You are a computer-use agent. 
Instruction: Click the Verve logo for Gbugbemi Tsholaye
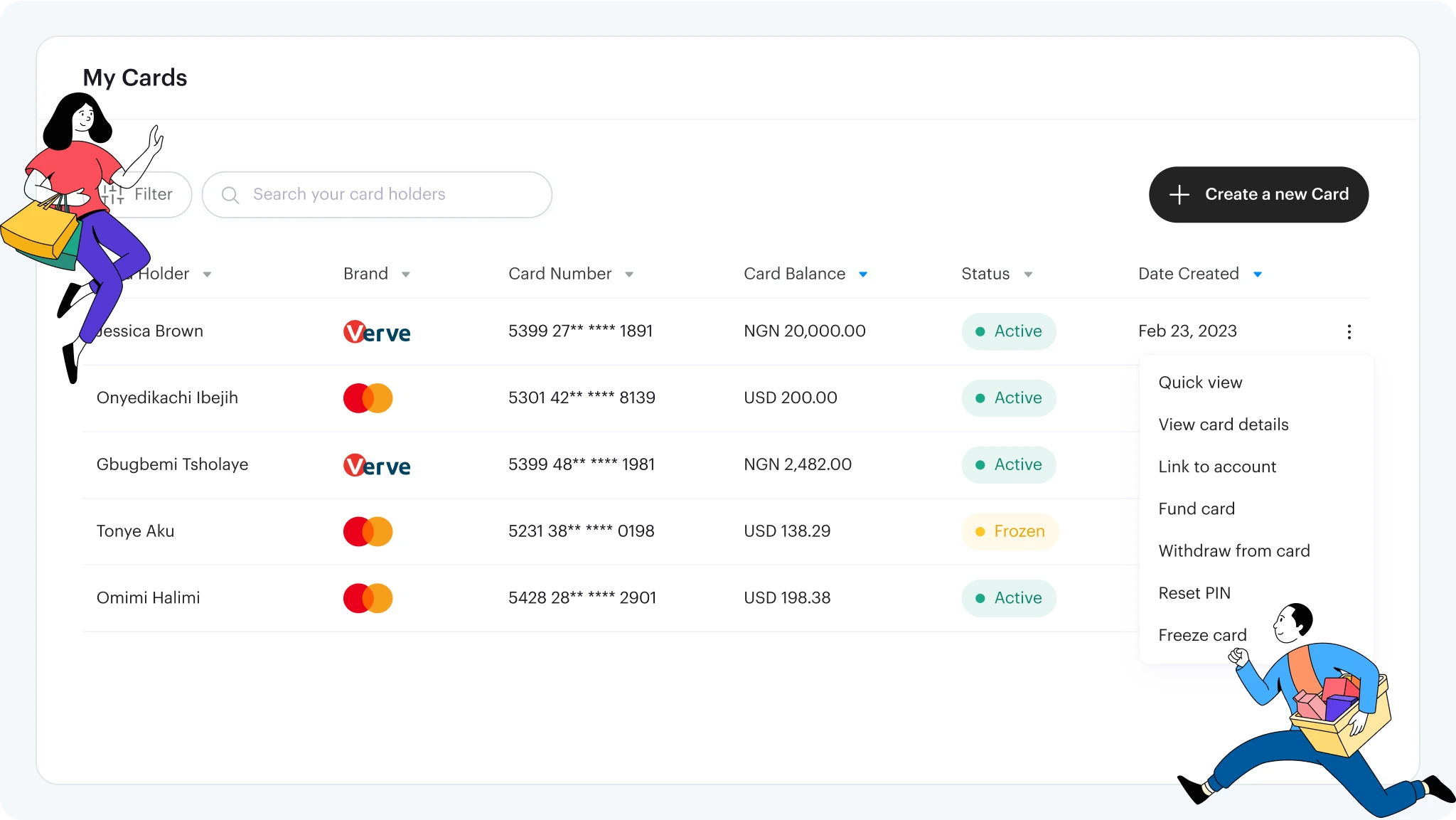click(x=377, y=466)
